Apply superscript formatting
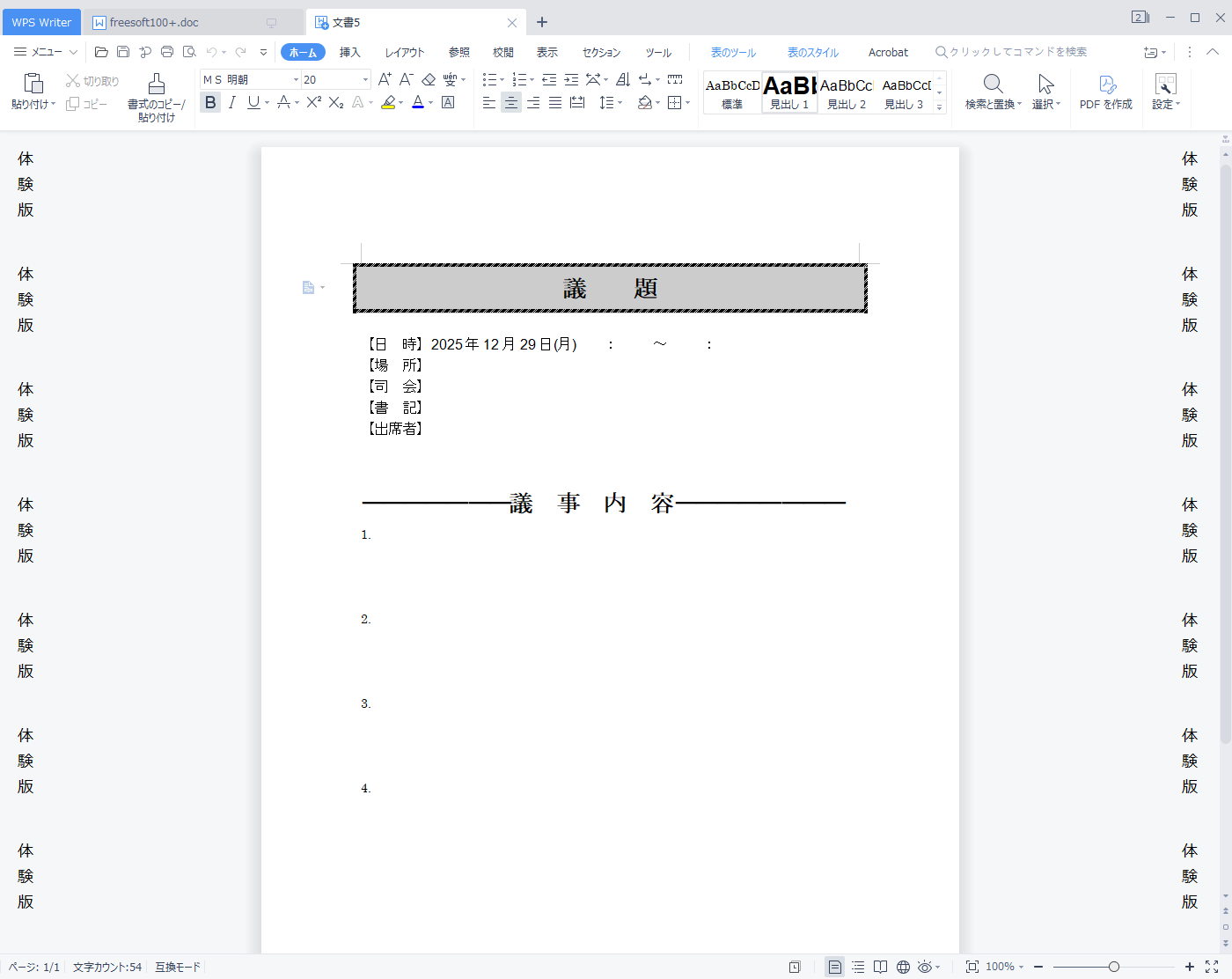 (313, 103)
